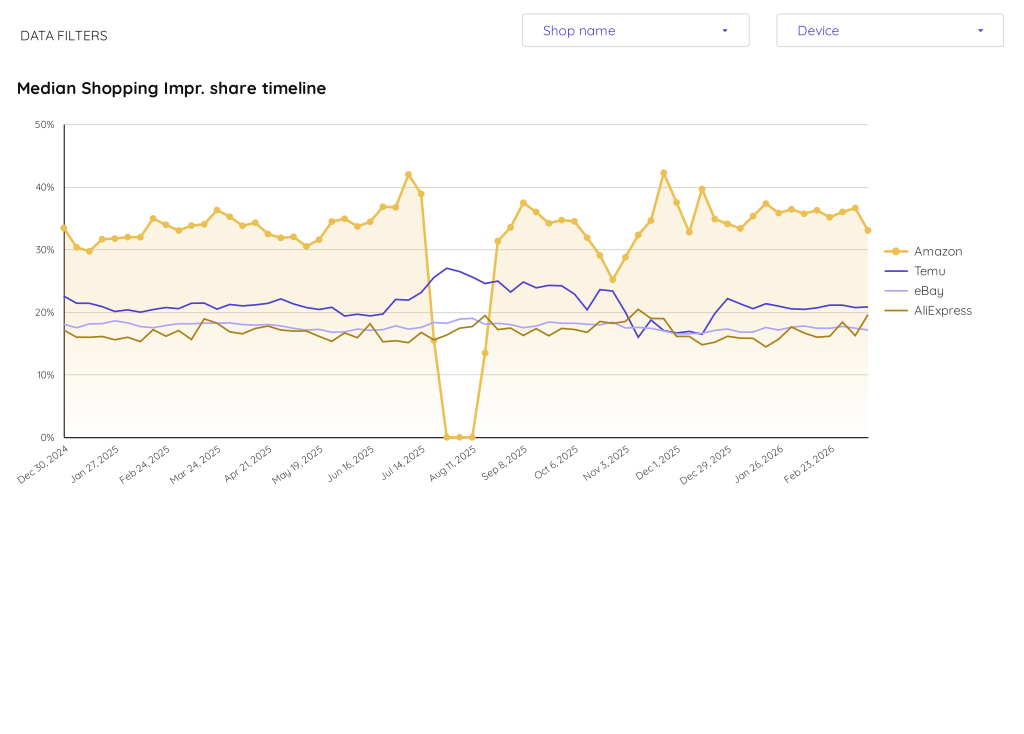
Task: Click the eBay legend line icon
Action: click(x=896, y=291)
